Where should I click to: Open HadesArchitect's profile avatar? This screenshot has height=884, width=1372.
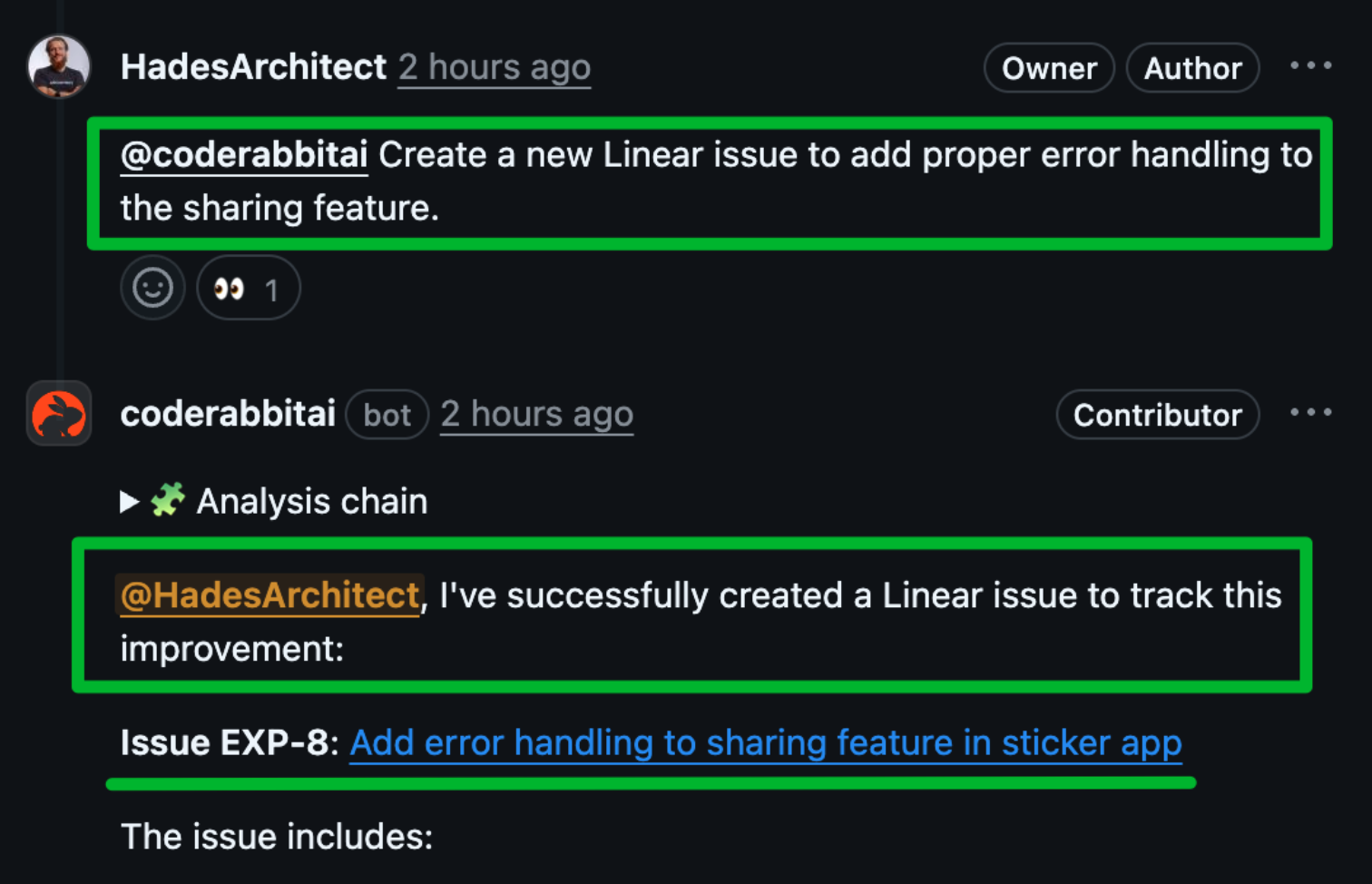58,65
